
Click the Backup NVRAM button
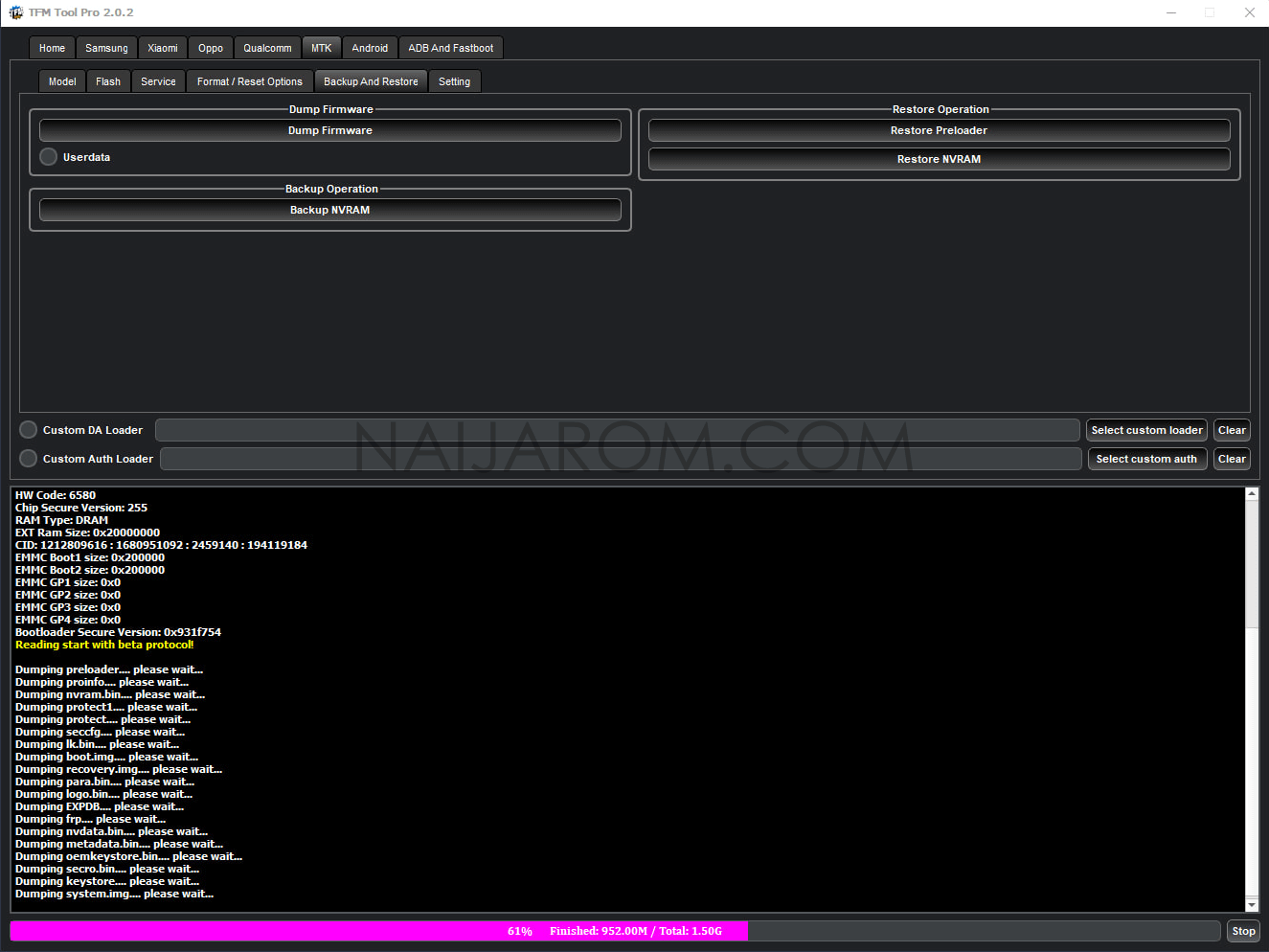[330, 210]
